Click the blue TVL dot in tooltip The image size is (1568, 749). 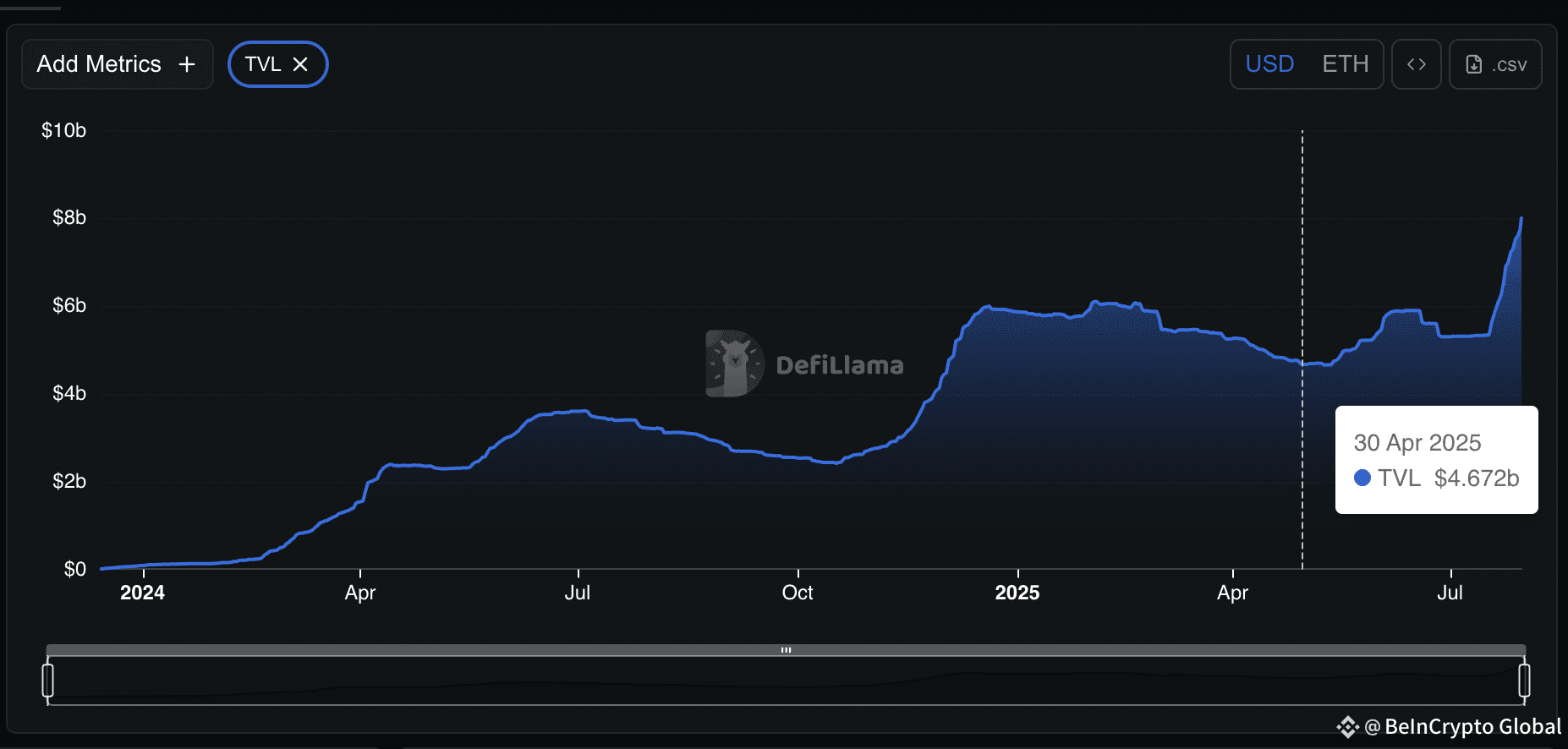point(1362,478)
